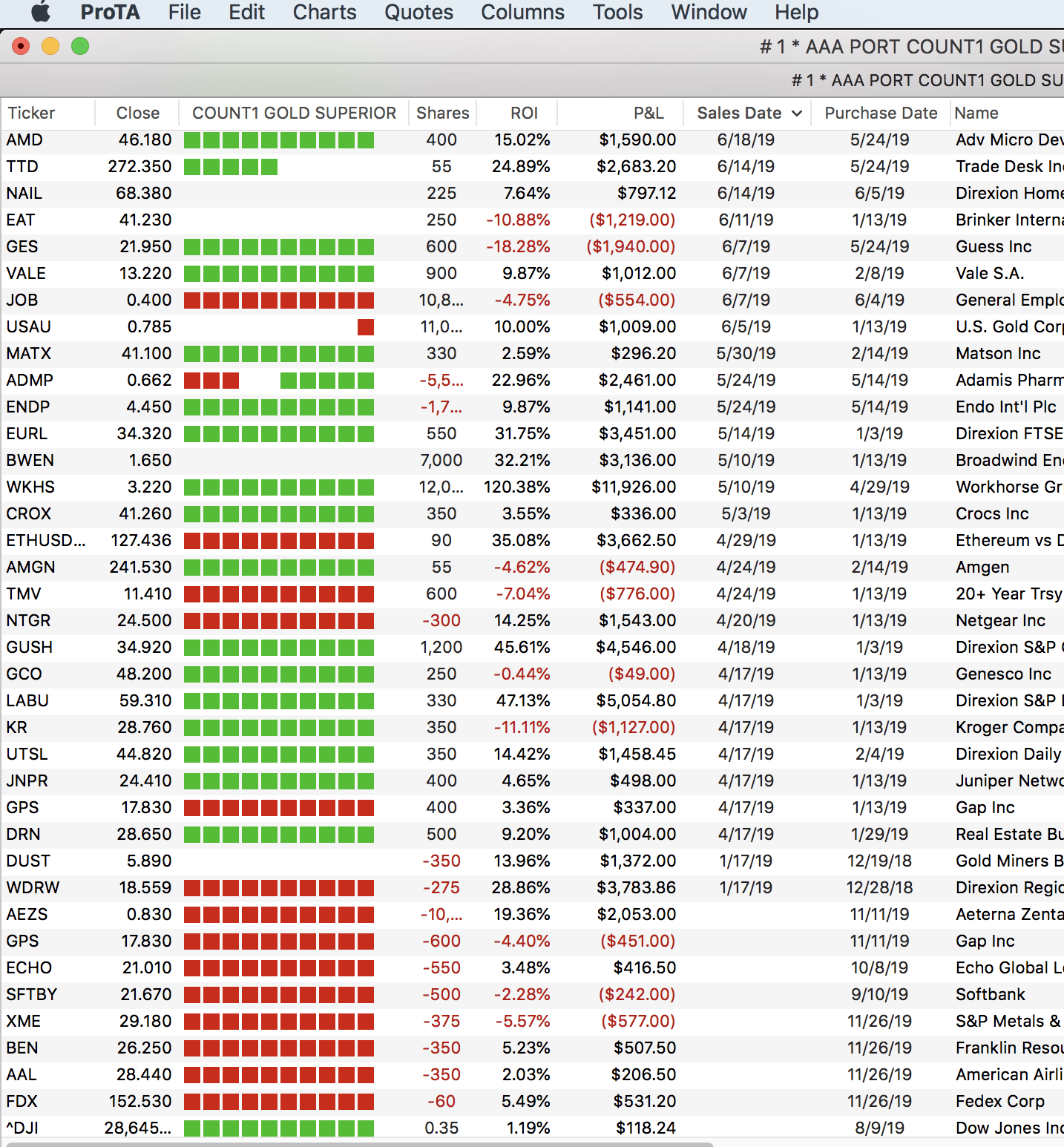1064x1147 pixels.
Task: Open the ProTA application menu
Action: click(110, 12)
